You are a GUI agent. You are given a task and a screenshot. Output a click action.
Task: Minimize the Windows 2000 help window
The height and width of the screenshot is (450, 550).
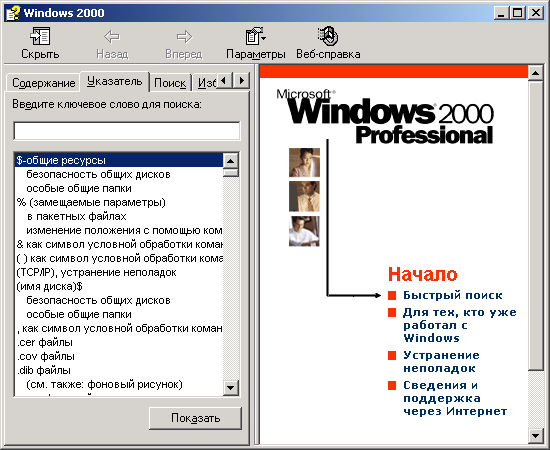coord(501,13)
